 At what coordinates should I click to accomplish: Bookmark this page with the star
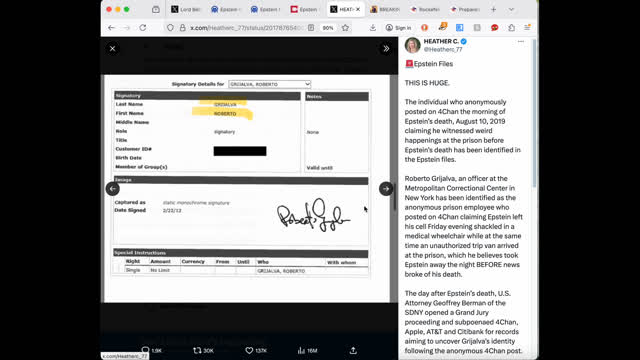tap(345, 28)
